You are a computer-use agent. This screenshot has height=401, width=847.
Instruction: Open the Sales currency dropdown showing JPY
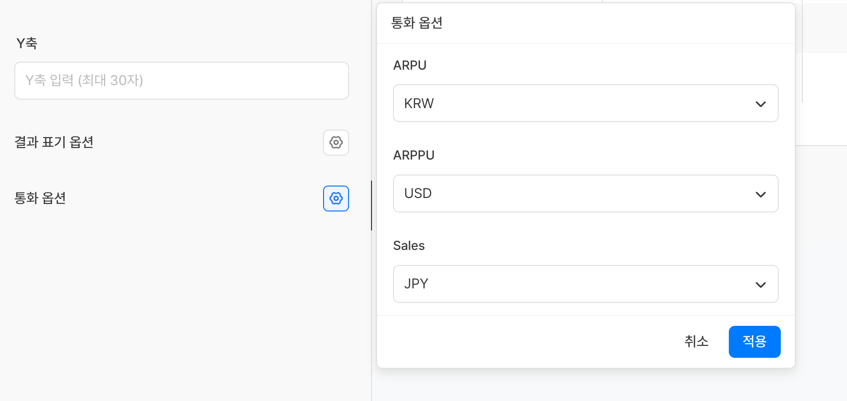585,284
